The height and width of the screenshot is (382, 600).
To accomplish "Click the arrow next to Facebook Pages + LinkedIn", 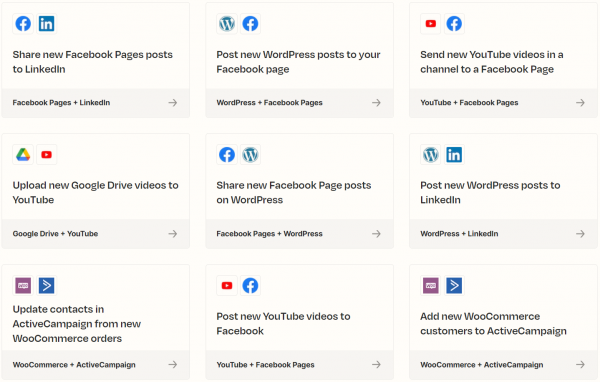I will 173,103.
